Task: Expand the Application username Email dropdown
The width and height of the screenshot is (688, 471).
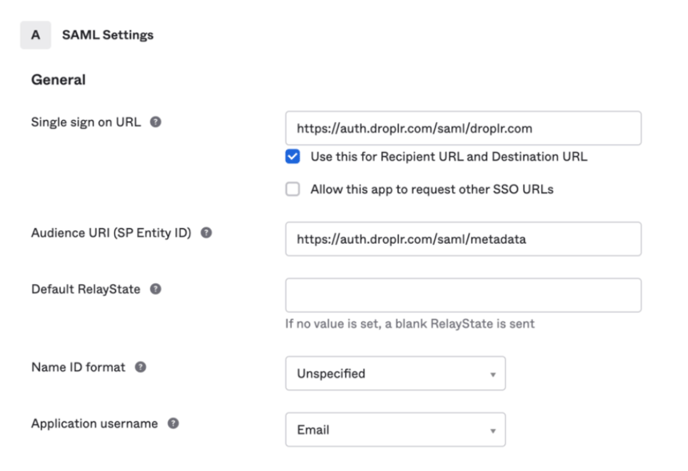Action: [x=395, y=429]
